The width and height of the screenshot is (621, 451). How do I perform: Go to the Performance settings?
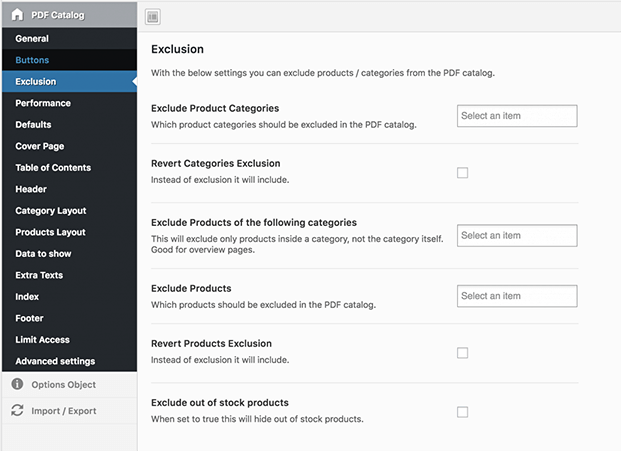tap(43, 103)
